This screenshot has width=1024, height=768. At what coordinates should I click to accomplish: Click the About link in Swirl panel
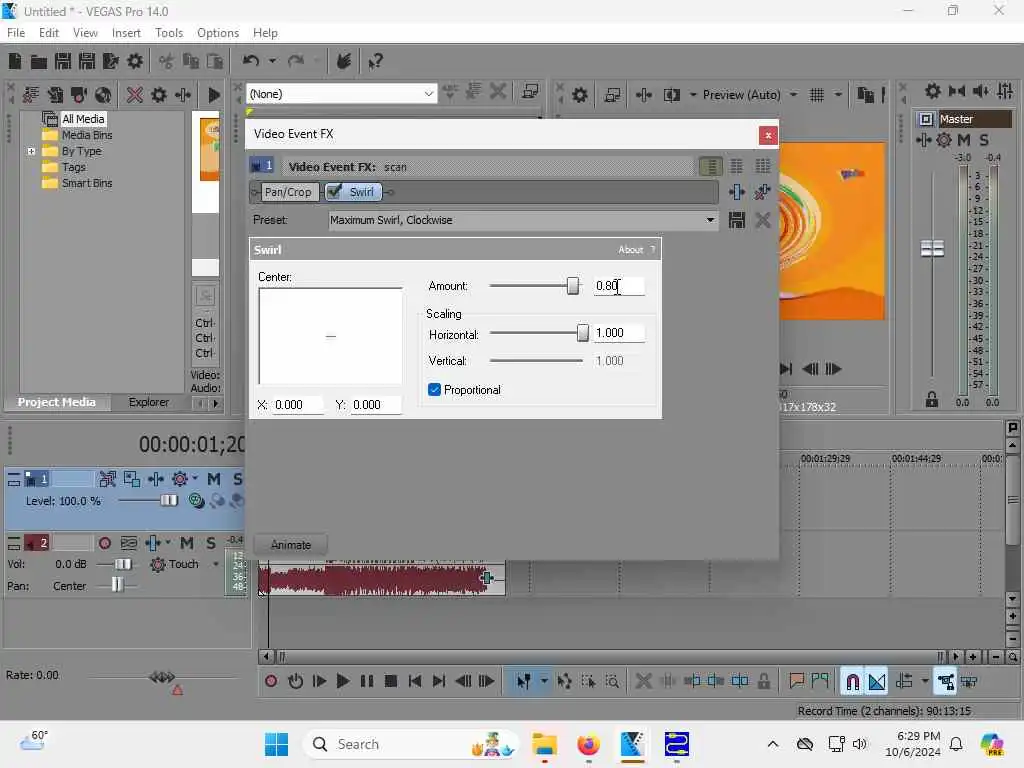(x=630, y=249)
